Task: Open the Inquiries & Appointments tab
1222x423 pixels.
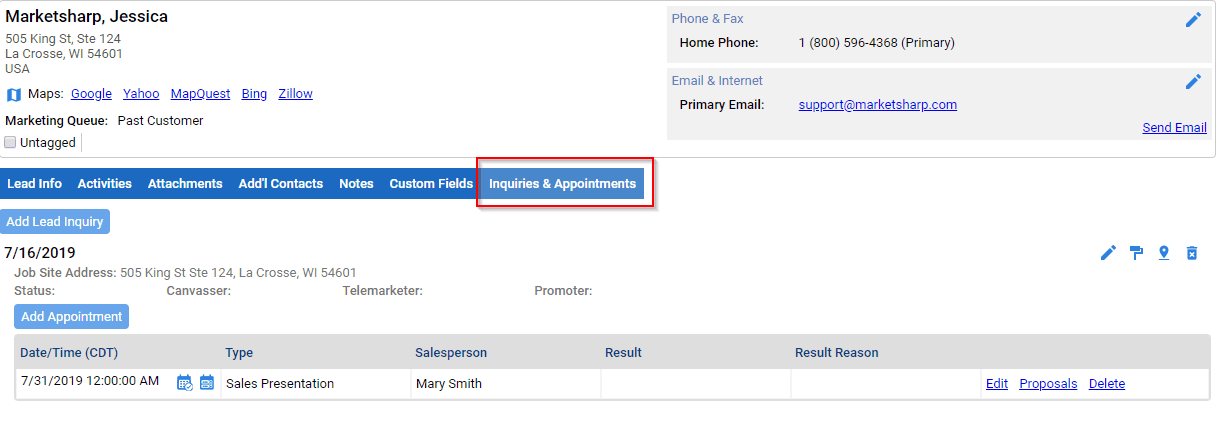Action: coord(562,184)
